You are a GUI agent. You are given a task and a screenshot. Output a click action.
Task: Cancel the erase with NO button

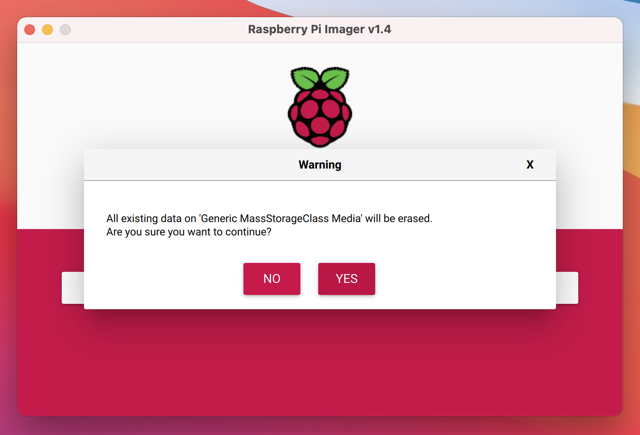272,279
